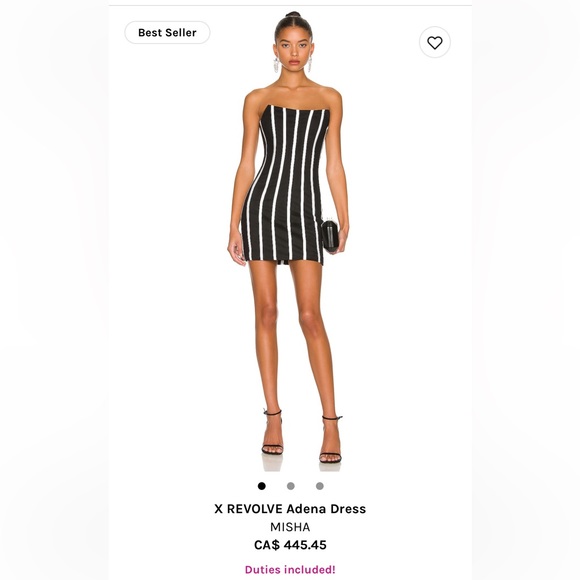580x580 pixels.
Task: Select the first black carousel dot
Action: (262, 486)
